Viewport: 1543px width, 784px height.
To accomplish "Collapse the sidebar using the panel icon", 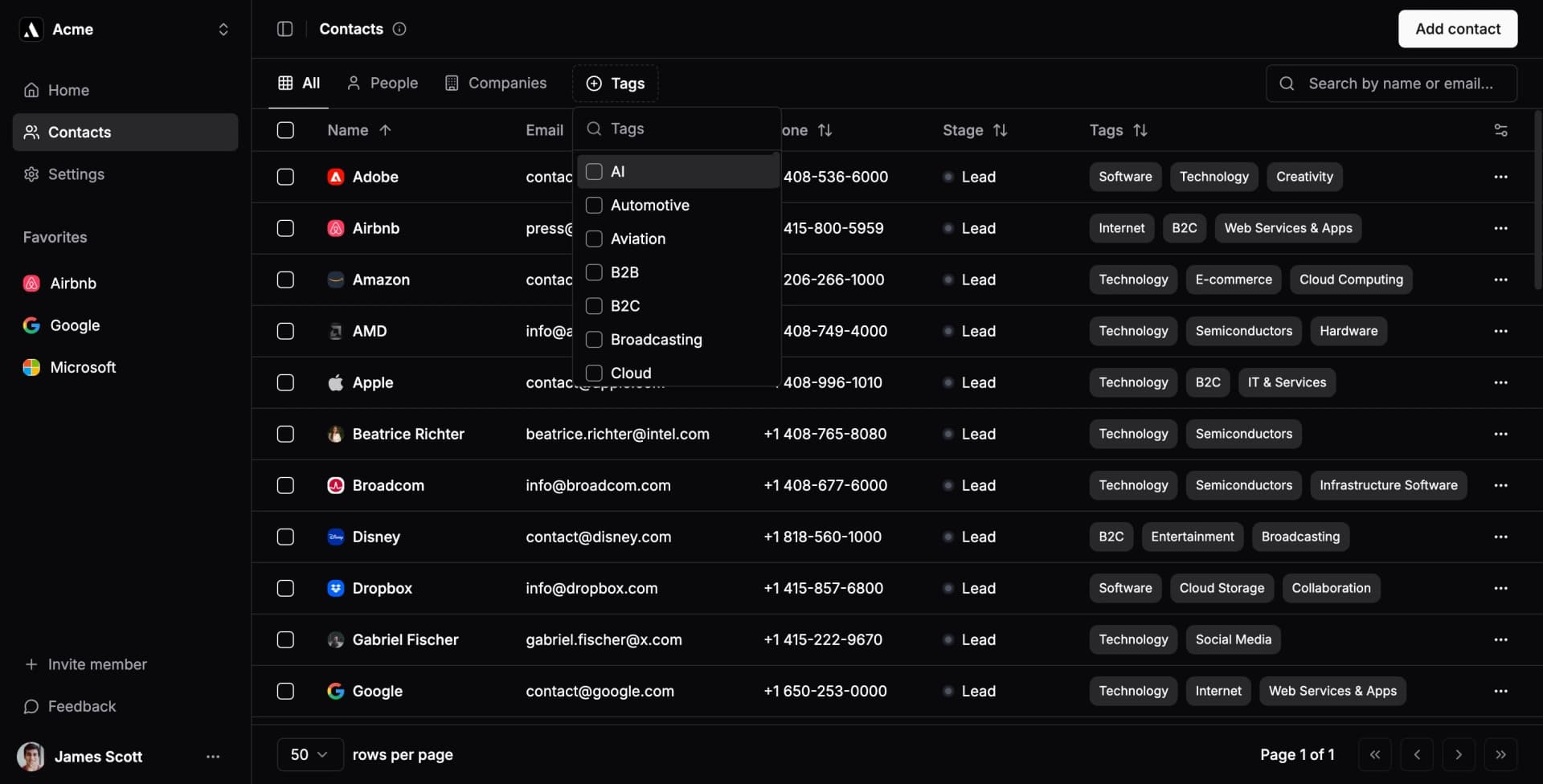I will coord(284,29).
